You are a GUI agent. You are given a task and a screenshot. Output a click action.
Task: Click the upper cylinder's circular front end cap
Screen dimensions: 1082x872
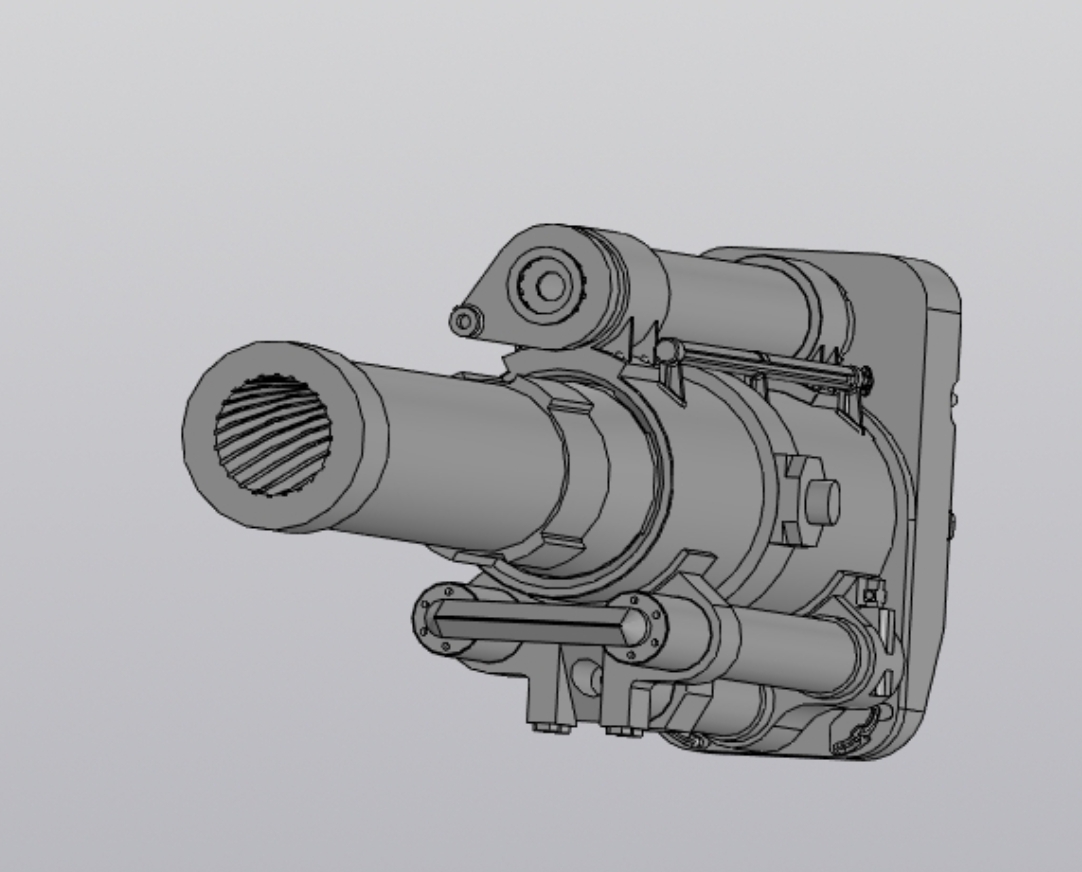coord(549,286)
